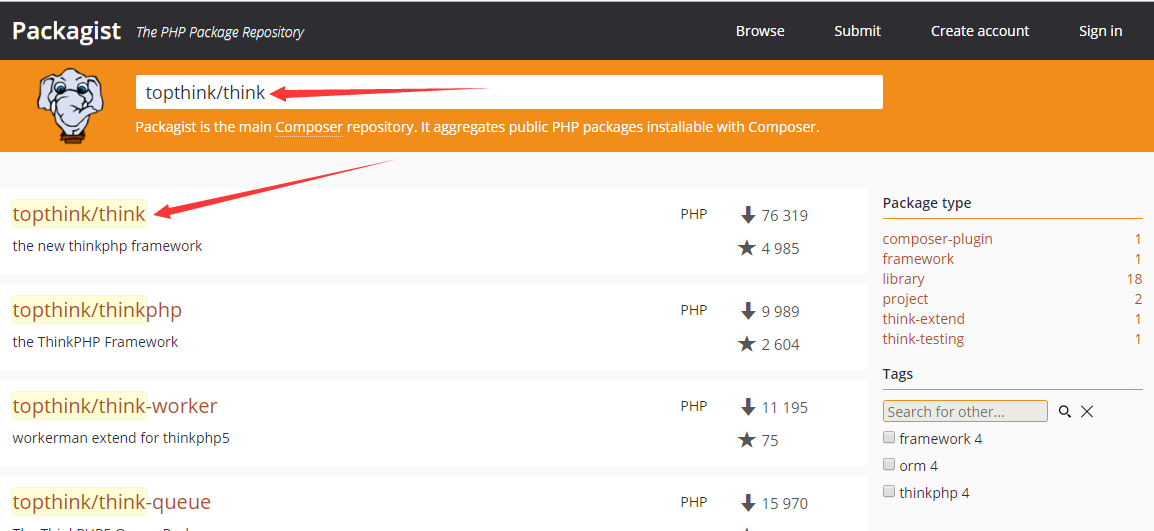Screen dimensions: 1154x531
Task: Filter by composer-plugin package type
Action: 937,239
